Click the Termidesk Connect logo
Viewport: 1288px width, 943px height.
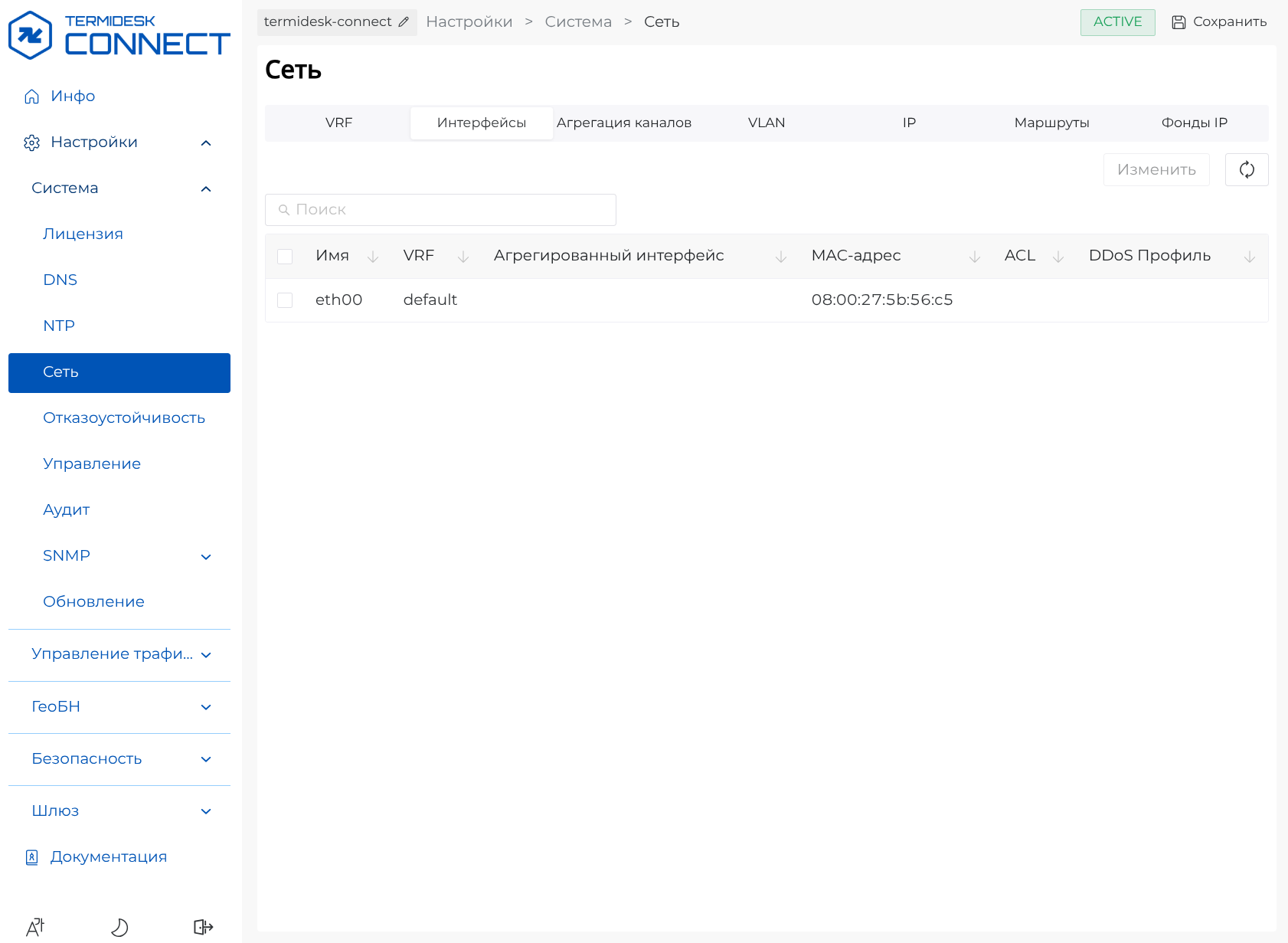tap(119, 35)
